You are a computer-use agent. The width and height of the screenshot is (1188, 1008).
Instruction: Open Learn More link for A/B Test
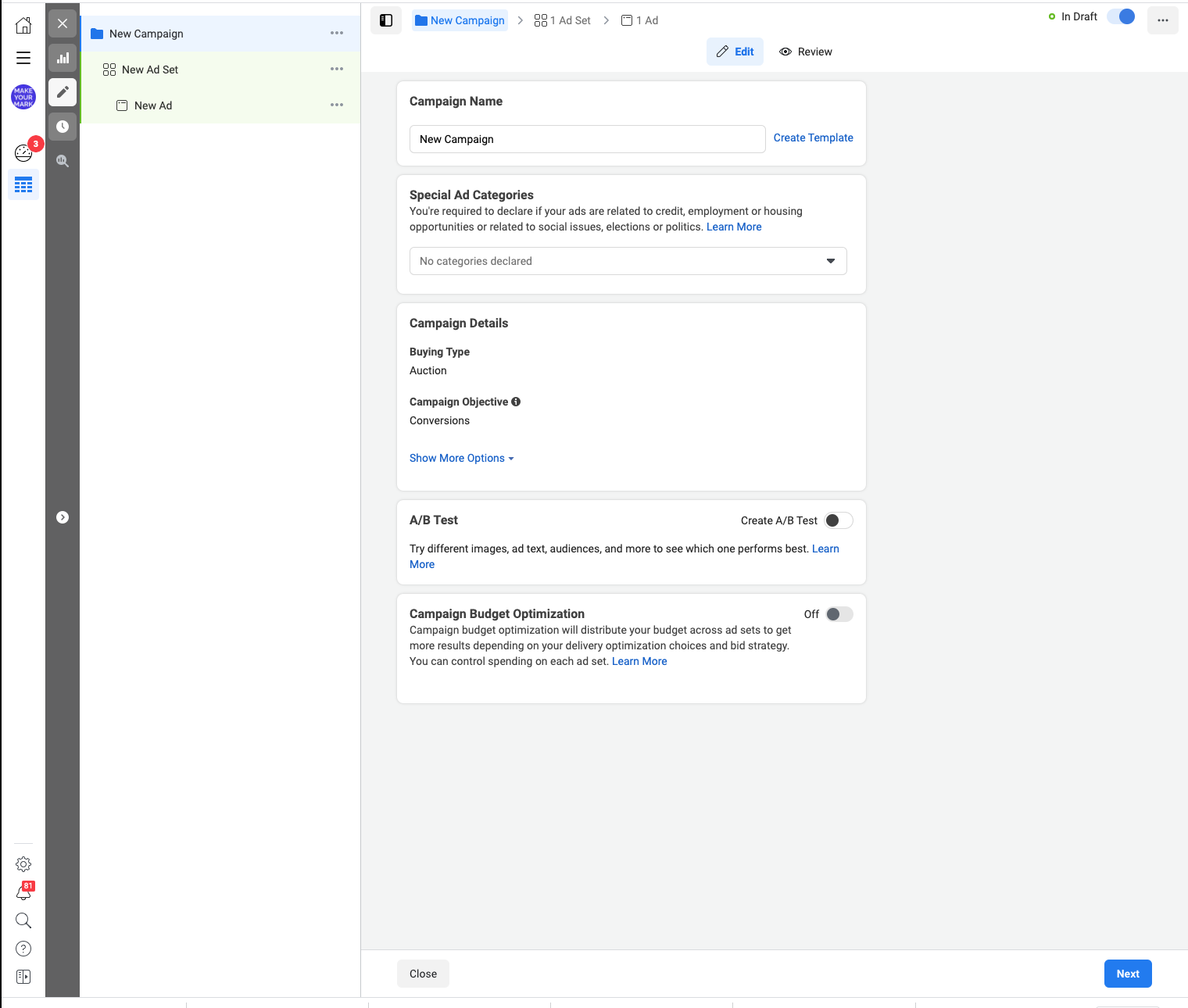[825, 549]
